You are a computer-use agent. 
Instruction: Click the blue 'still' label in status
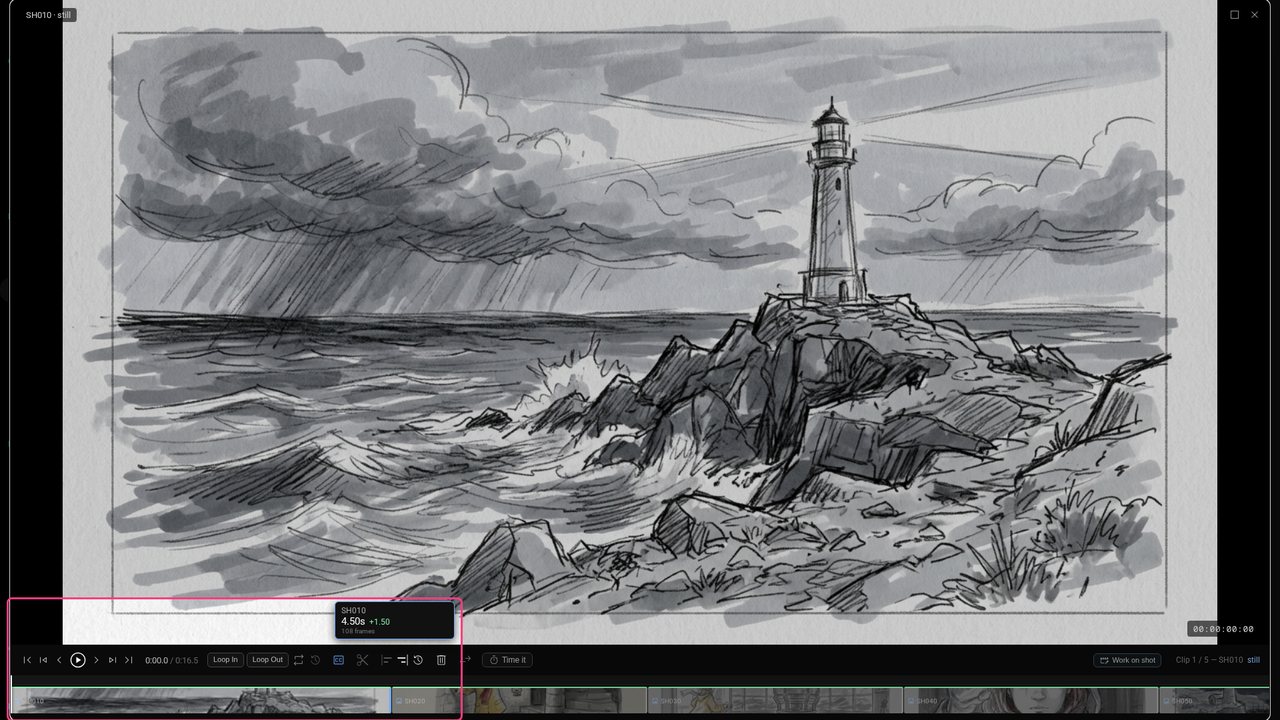pos(1254,660)
